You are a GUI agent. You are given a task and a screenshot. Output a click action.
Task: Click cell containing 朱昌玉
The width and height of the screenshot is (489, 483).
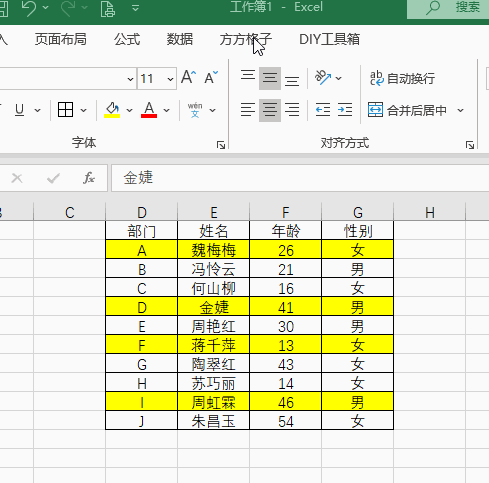214,421
